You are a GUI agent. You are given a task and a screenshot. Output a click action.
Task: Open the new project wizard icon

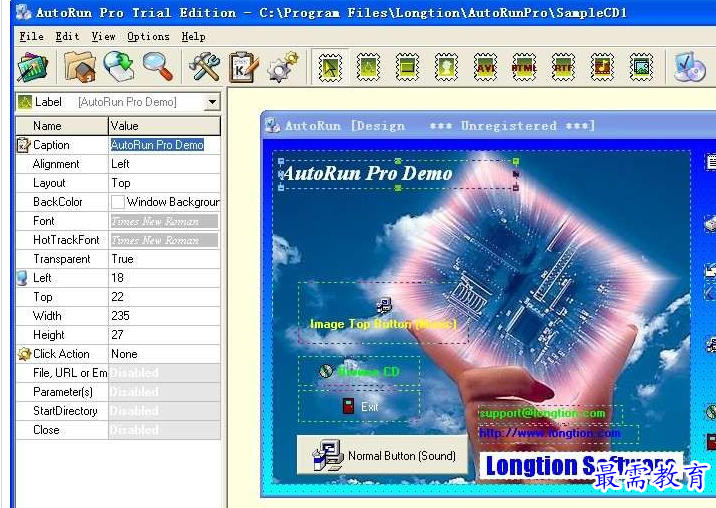[32, 68]
